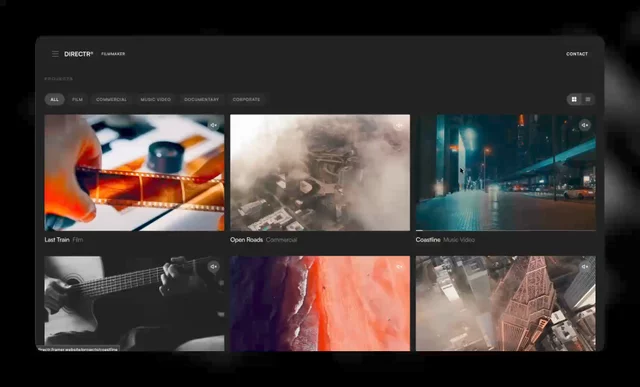This screenshot has width=640, height=387.
Task: Select the ALL filter tab
Action: pyautogui.click(x=54, y=100)
